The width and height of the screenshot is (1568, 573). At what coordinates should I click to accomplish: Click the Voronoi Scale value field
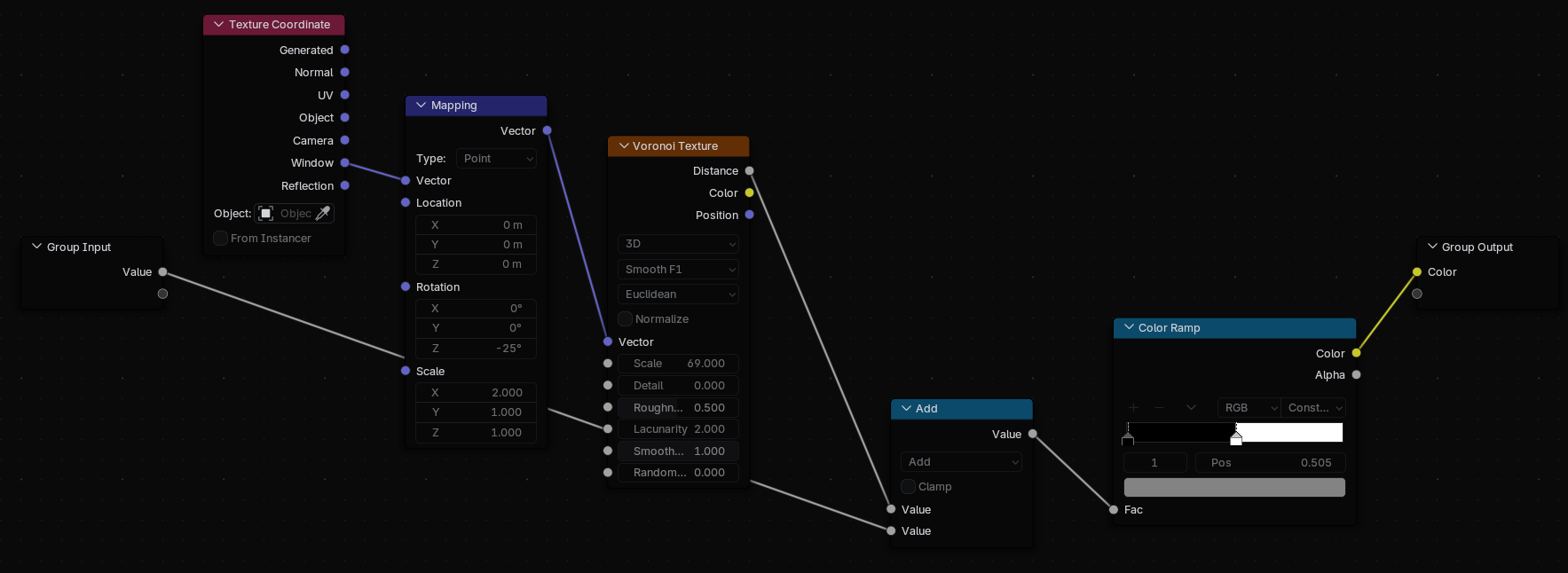(x=679, y=363)
